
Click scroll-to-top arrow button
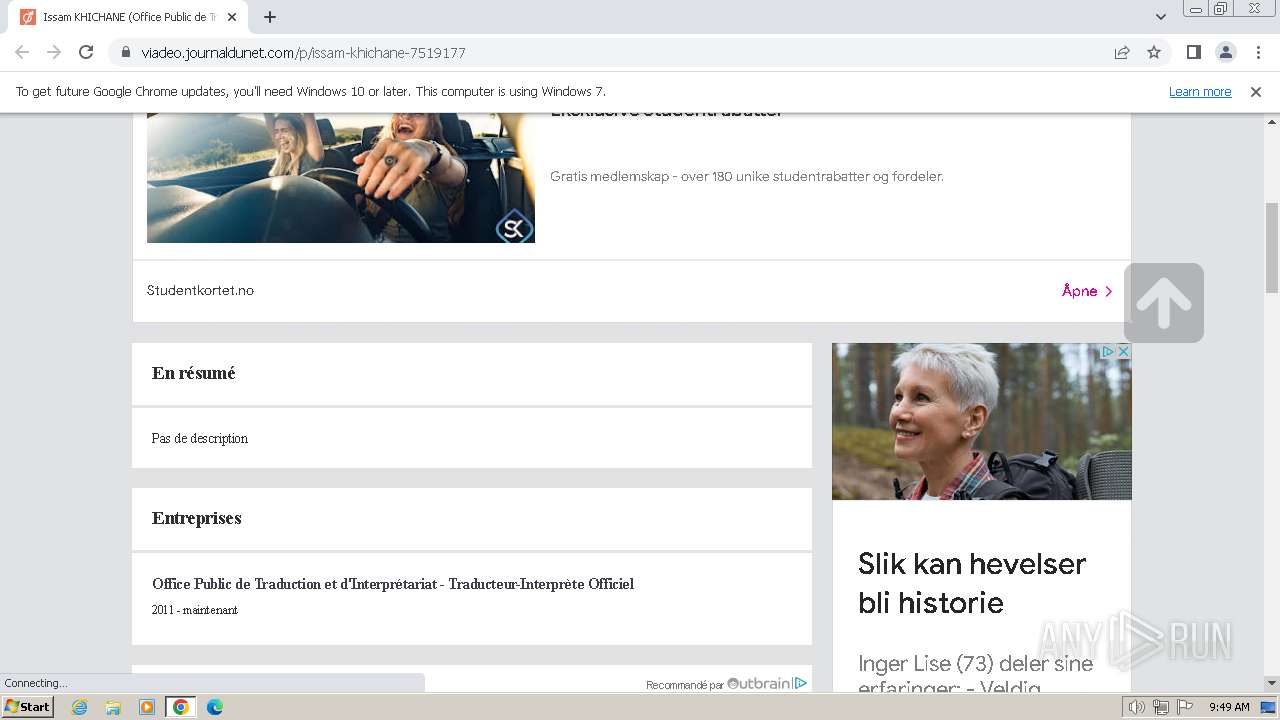point(1164,303)
